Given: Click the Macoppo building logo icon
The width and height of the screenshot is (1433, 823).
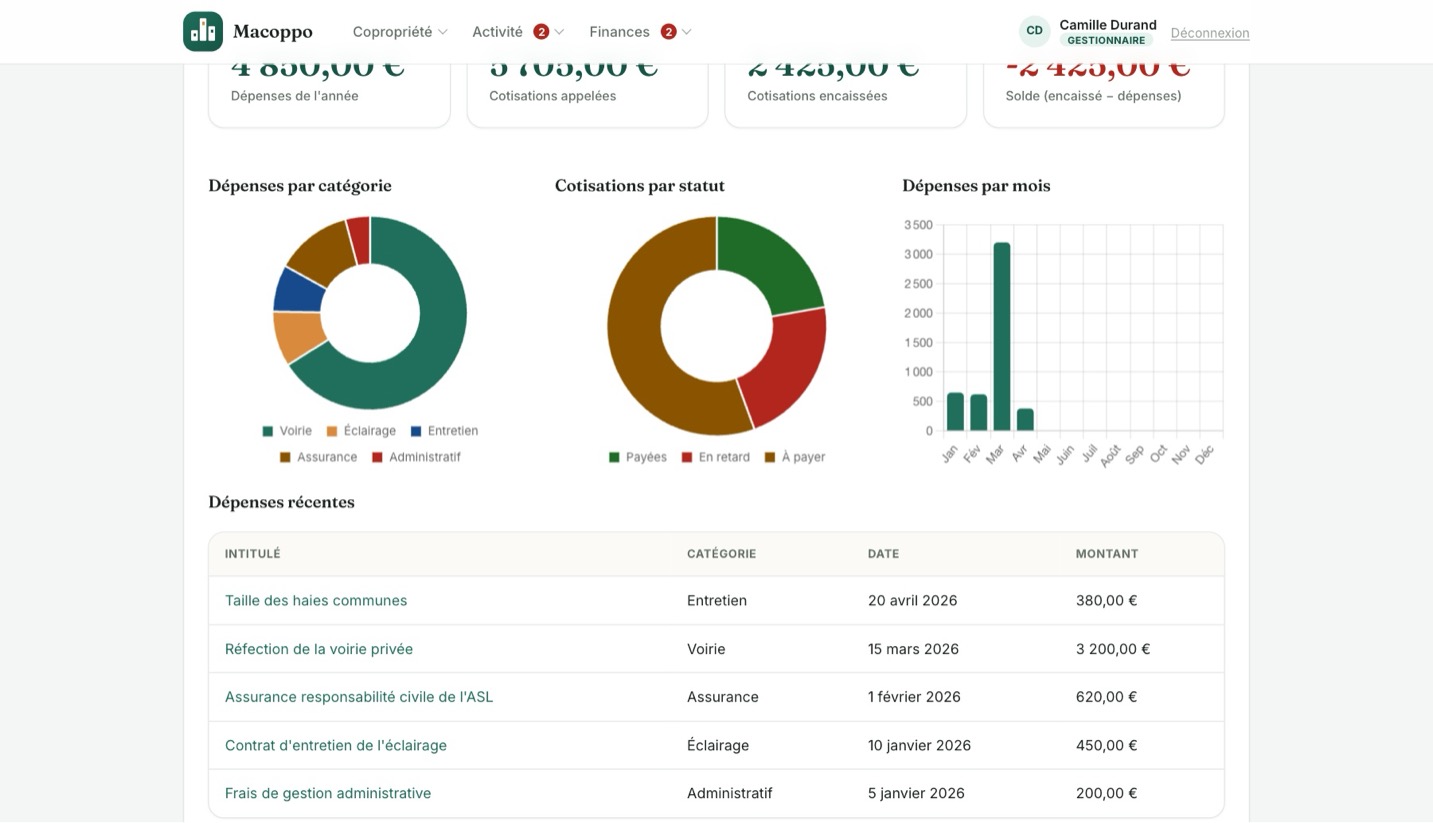Looking at the screenshot, I should pyautogui.click(x=203, y=32).
